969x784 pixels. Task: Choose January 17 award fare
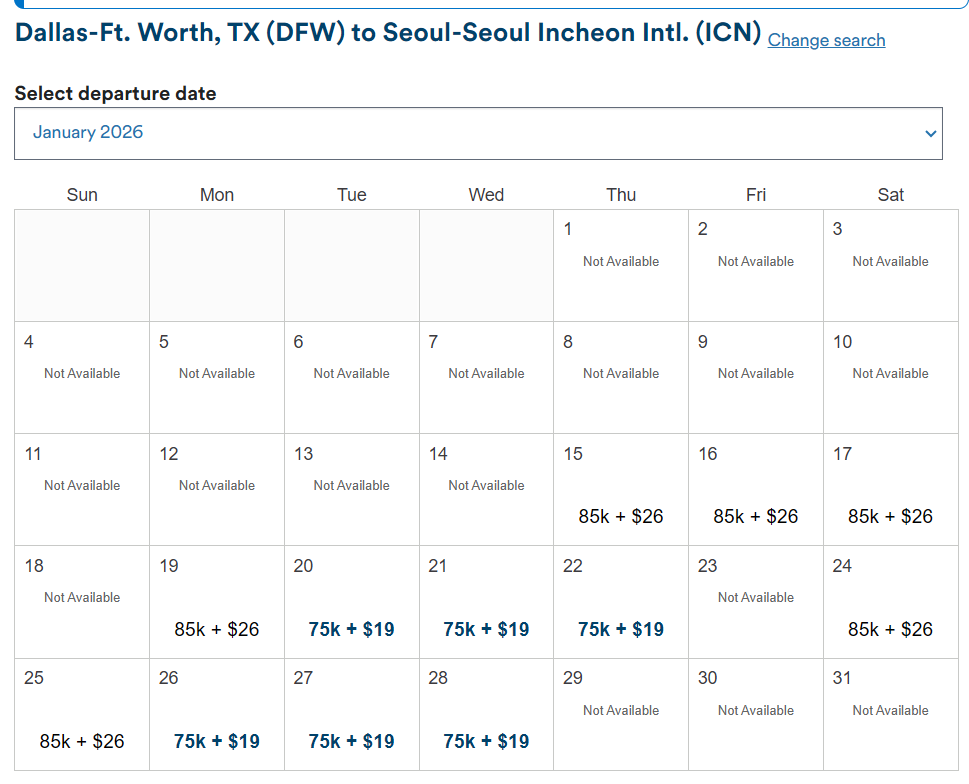pyautogui.click(x=890, y=516)
